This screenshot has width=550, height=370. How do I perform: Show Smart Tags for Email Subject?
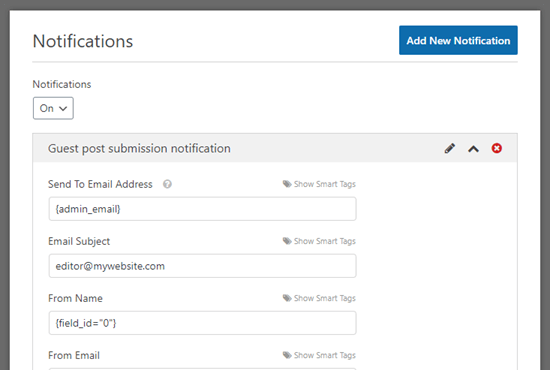click(x=319, y=241)
